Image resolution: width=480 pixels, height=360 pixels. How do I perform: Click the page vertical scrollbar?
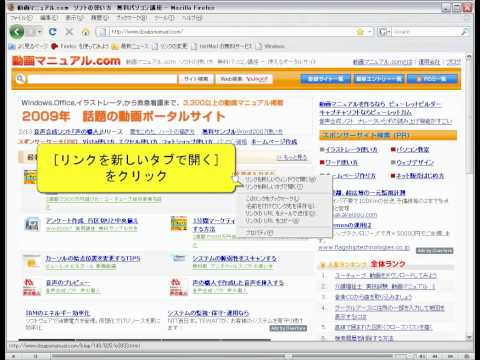[469, 197]
